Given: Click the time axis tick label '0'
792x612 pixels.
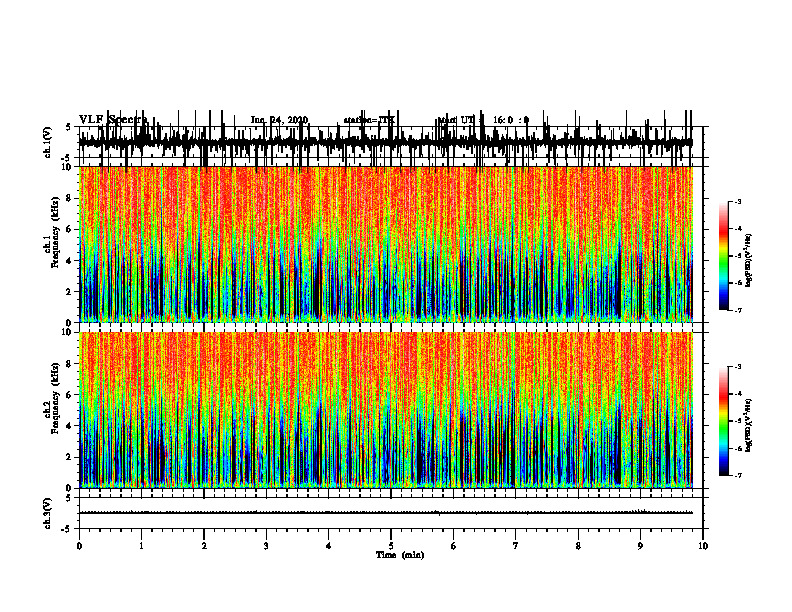Looking at the screenshot, I should tap(79, 546).
